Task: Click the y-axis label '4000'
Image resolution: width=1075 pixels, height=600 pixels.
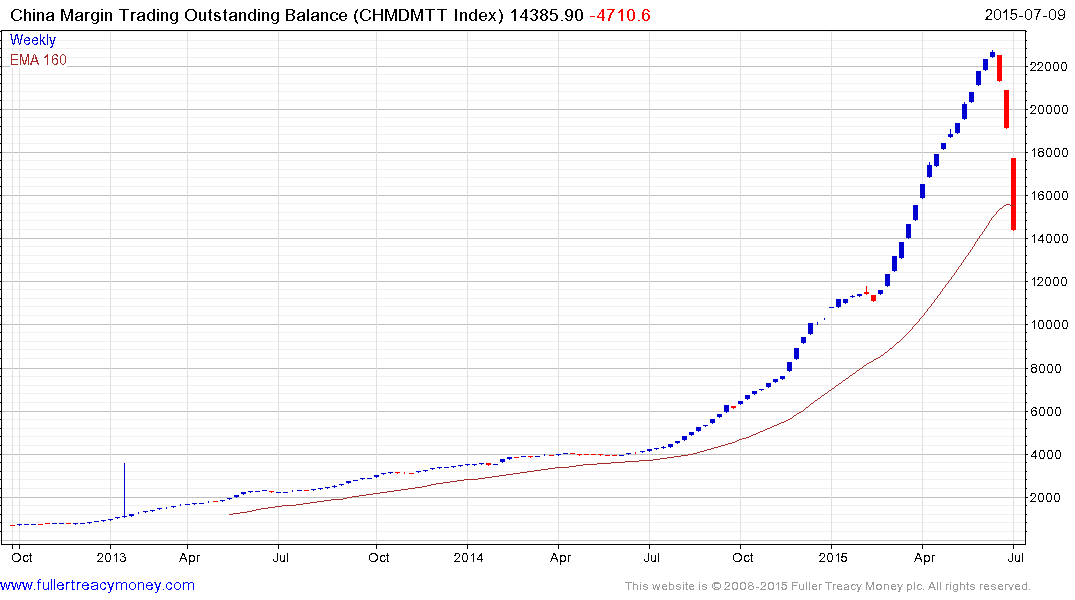Action: (x=1046, y=455)
